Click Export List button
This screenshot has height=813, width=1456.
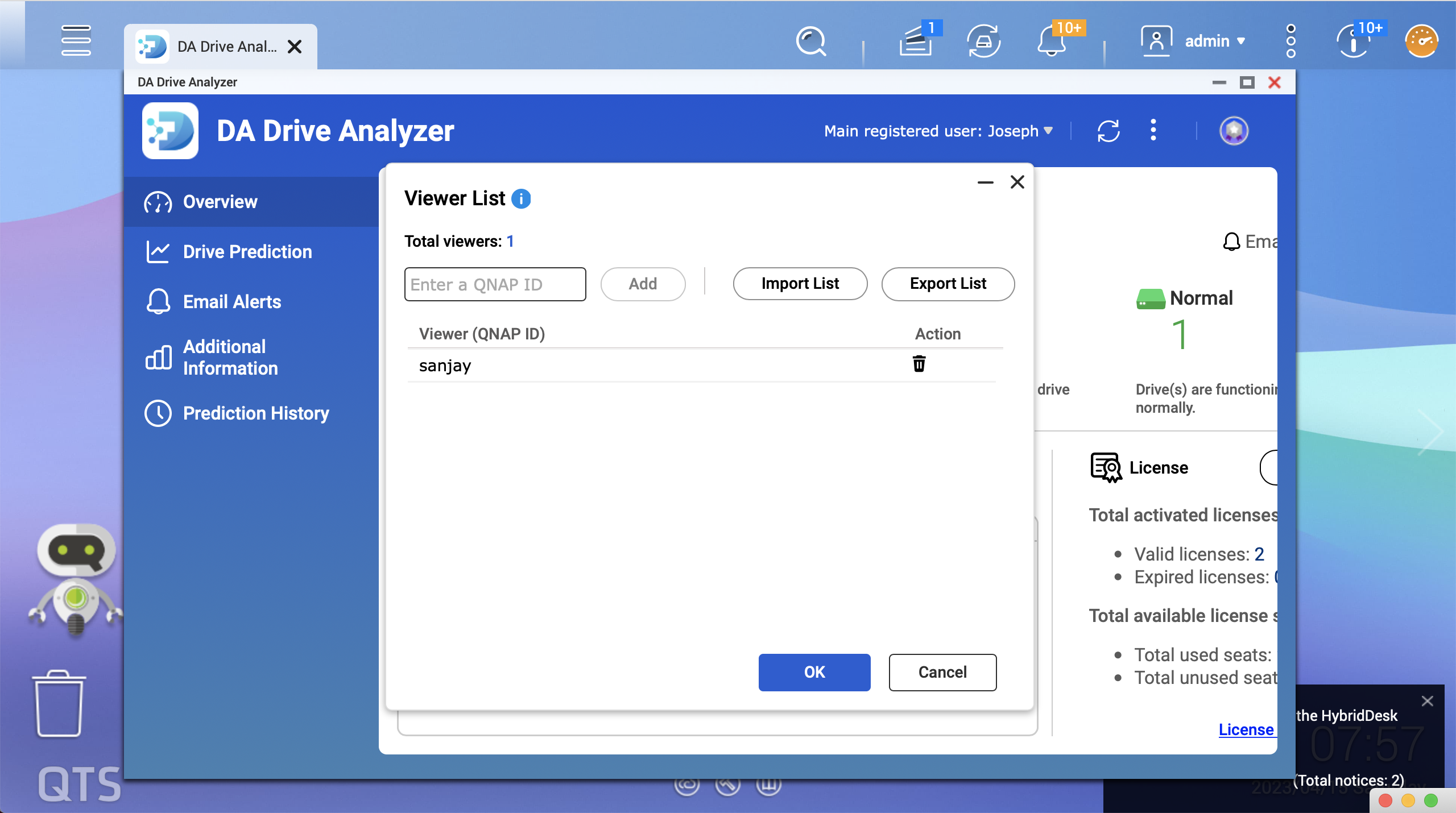coord(948,284)
